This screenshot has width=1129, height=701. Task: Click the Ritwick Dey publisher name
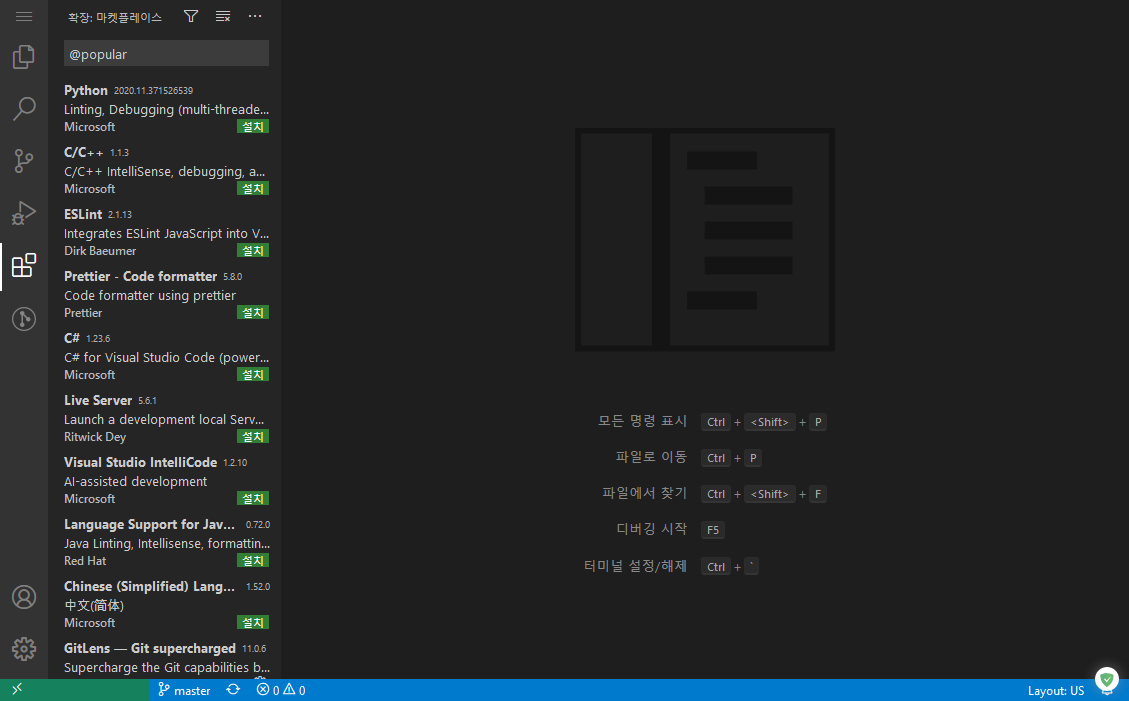point(95,436)
